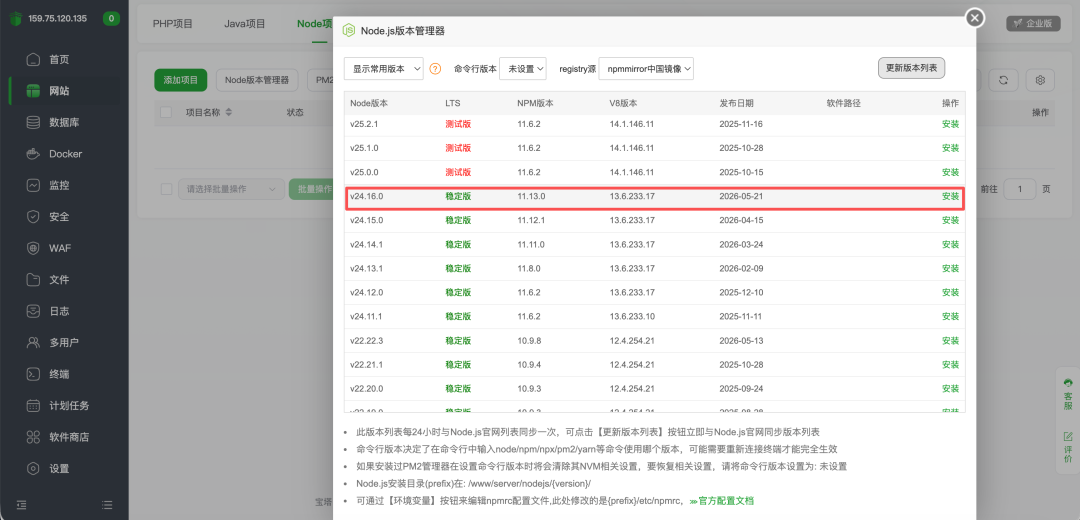
Task: Install Node v24.13.1 via 安装 link
Action: (951, 269)
